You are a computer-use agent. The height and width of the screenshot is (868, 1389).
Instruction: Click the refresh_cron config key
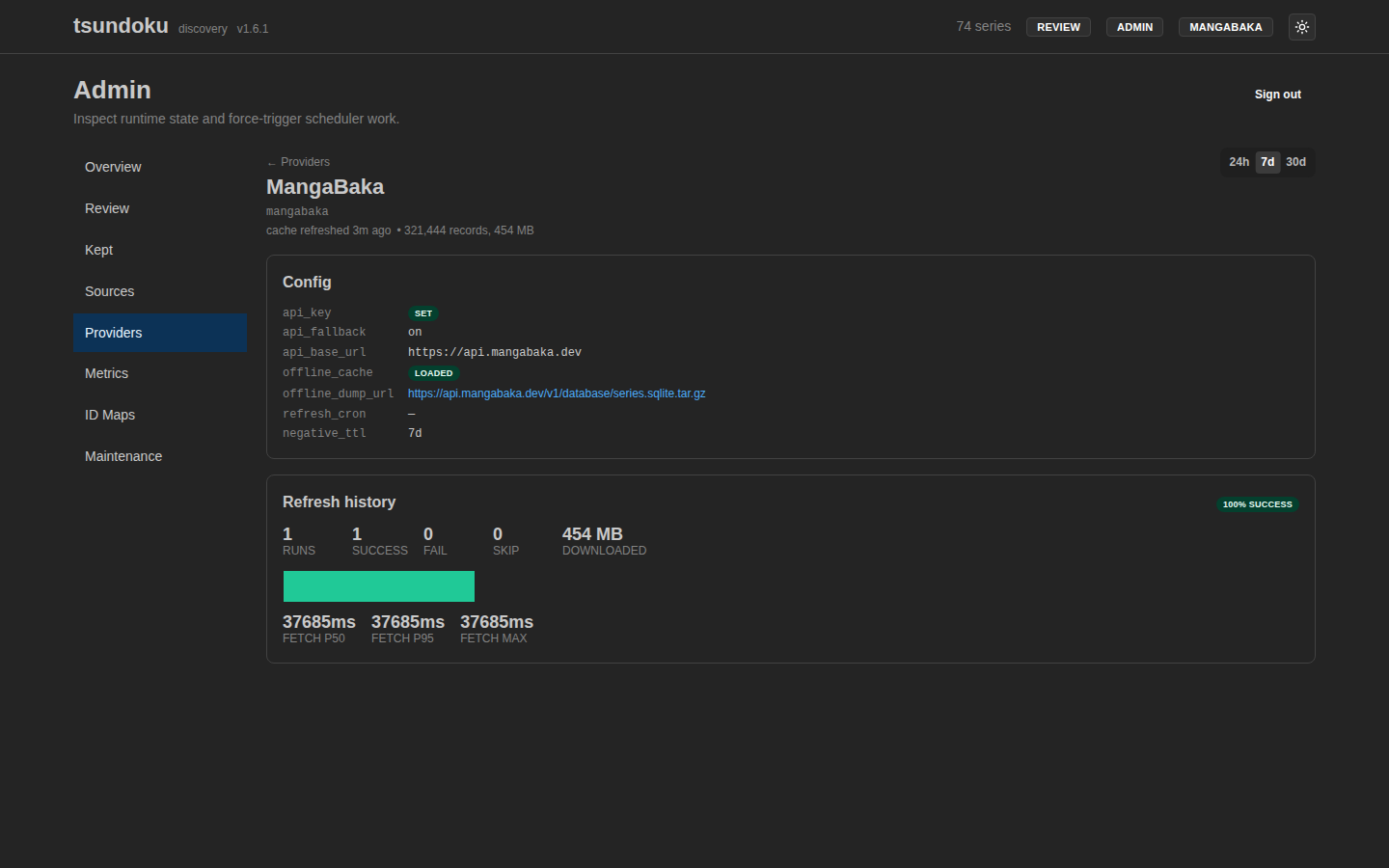pyautogui.click(x=324, y=414)
